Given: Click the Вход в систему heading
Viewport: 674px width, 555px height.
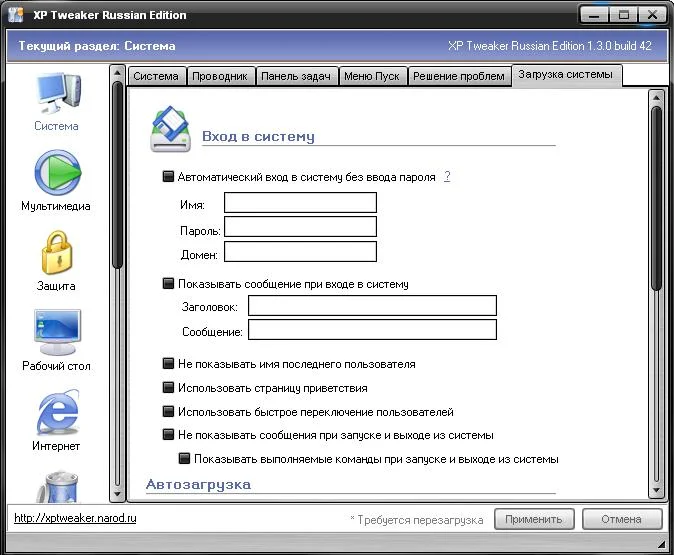Looking at the screenshot, I should (258, 136).
